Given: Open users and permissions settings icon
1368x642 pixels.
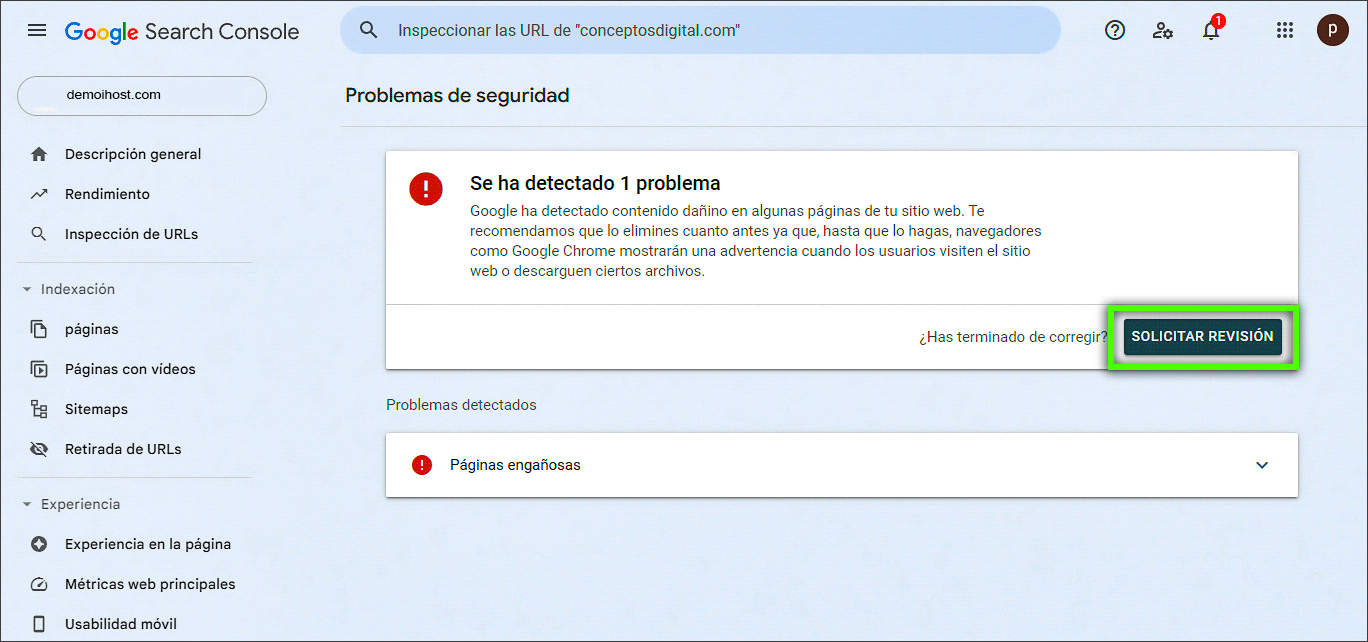Looking at the screenshot, I should tap(1162, 31).
